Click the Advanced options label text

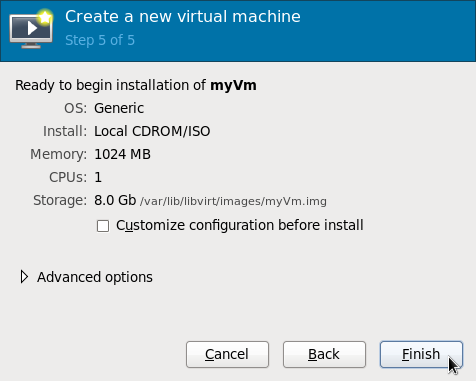click(95, 277)
